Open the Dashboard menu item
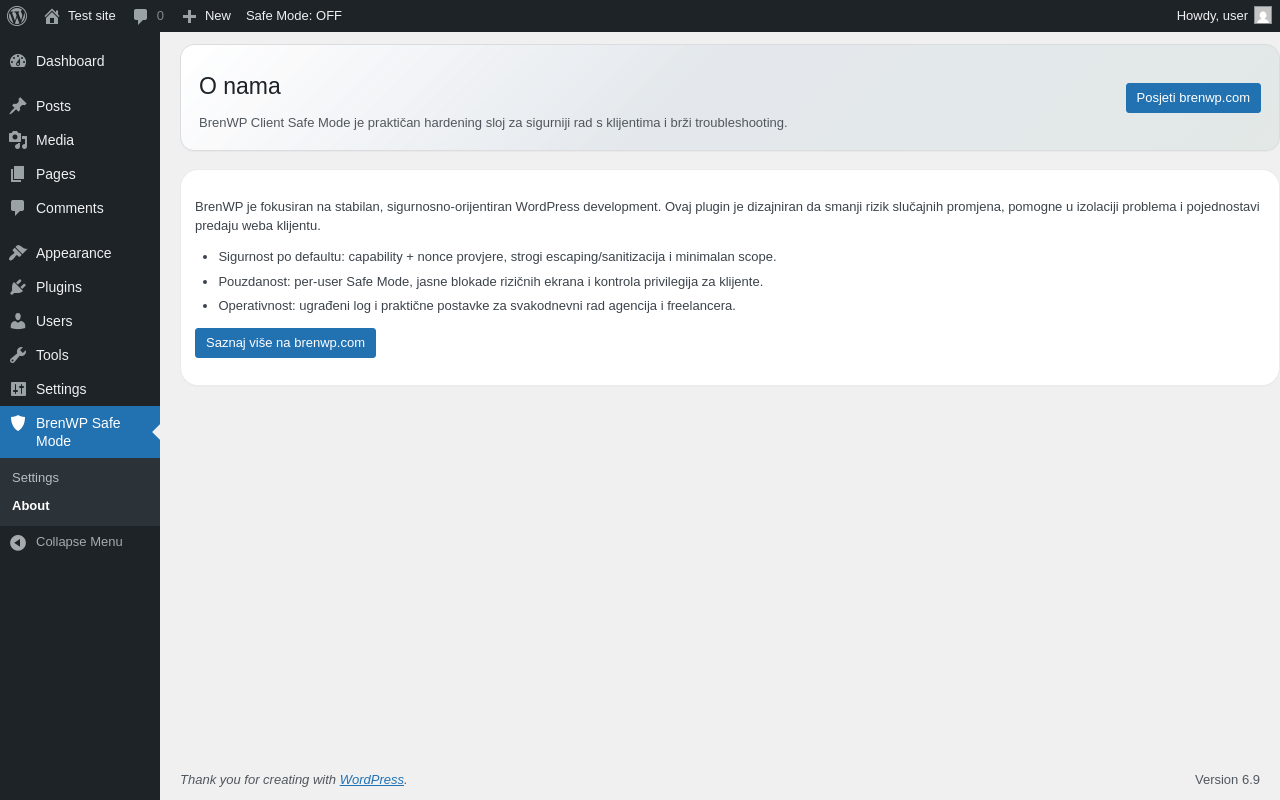This screenshot has height=800, width=1280. (70, 61)
